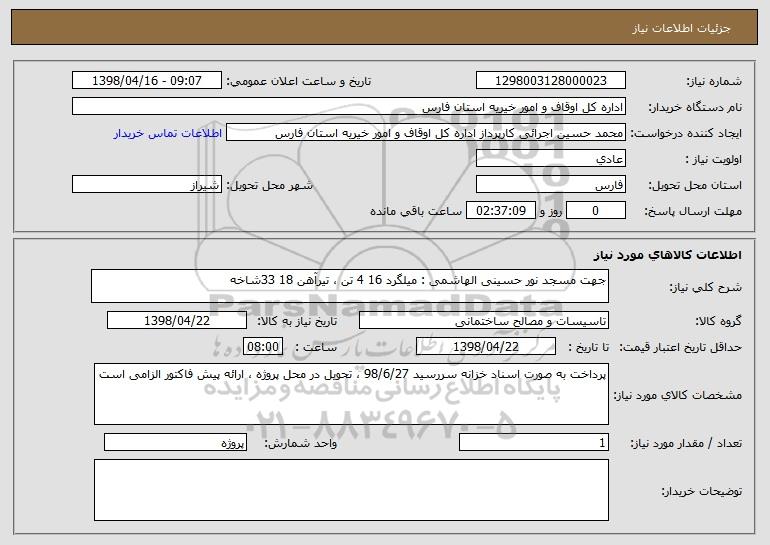Click the اولویت نیاز label
Image resolution: width=770 pixels, height=545 pixels.
point(714,159)
